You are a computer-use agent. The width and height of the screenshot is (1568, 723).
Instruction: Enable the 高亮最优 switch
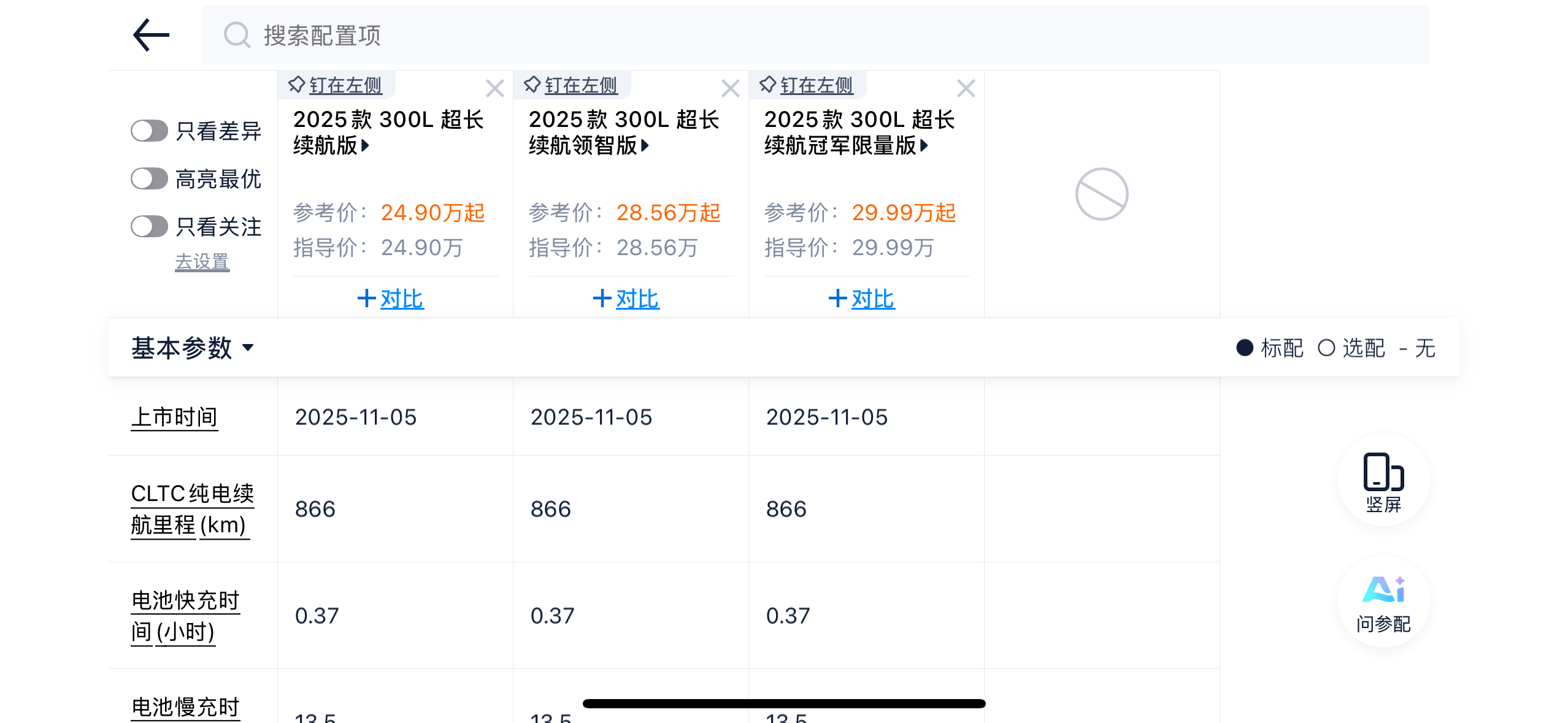point(149,179)
